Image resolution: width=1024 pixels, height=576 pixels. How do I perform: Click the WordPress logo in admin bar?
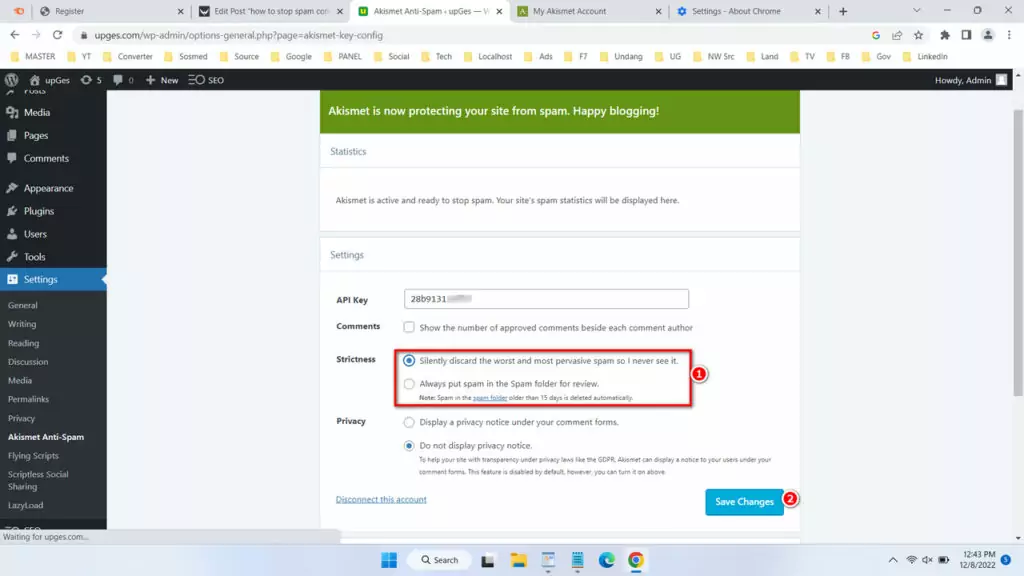point(12,80)
